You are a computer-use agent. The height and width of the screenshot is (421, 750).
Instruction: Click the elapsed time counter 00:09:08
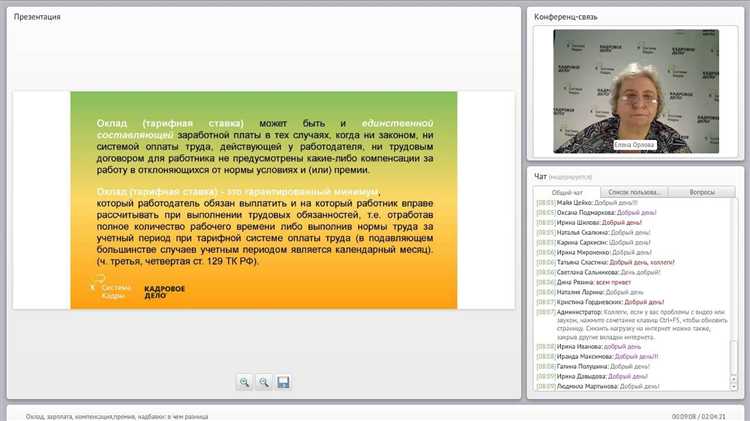pyautogui.click(x=685, y=415)
